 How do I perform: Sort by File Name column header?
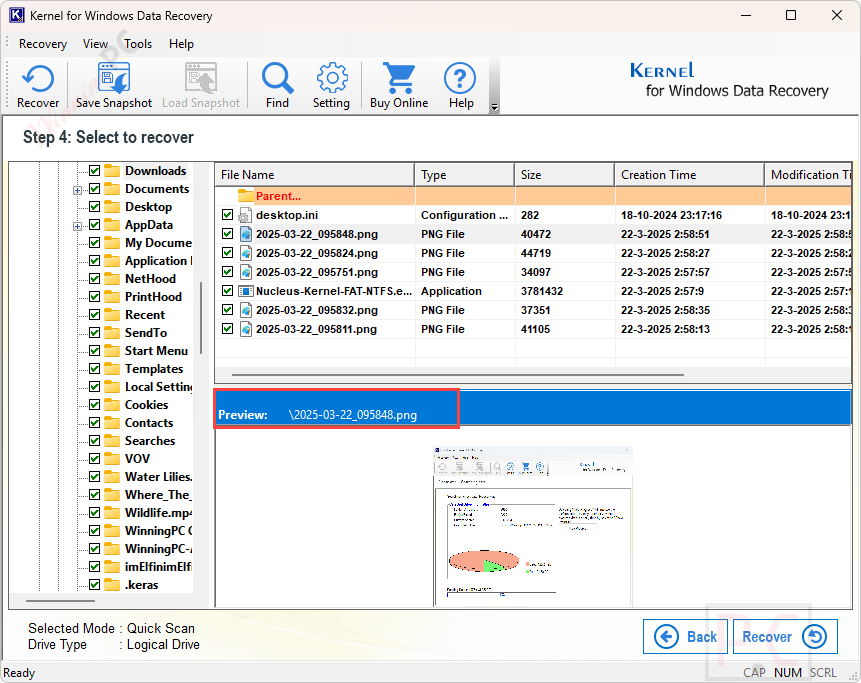(315, 175)
